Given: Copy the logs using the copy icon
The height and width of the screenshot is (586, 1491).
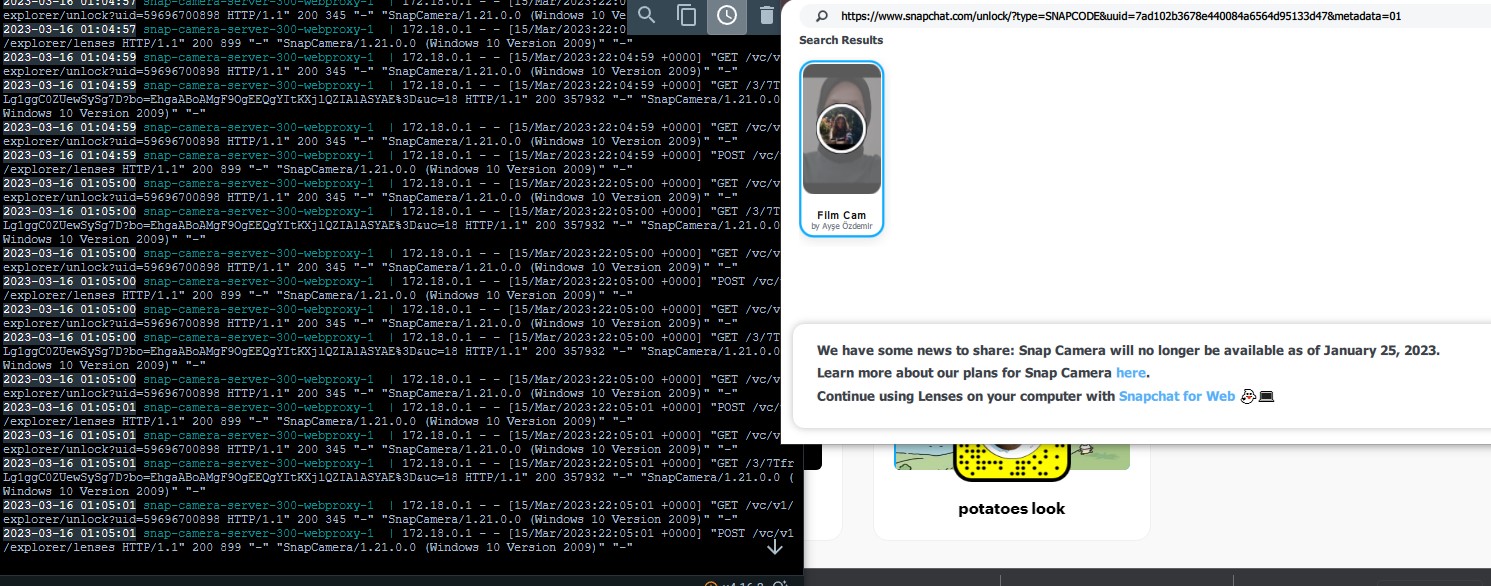Looking at the screenshot, I should point(684,17).
